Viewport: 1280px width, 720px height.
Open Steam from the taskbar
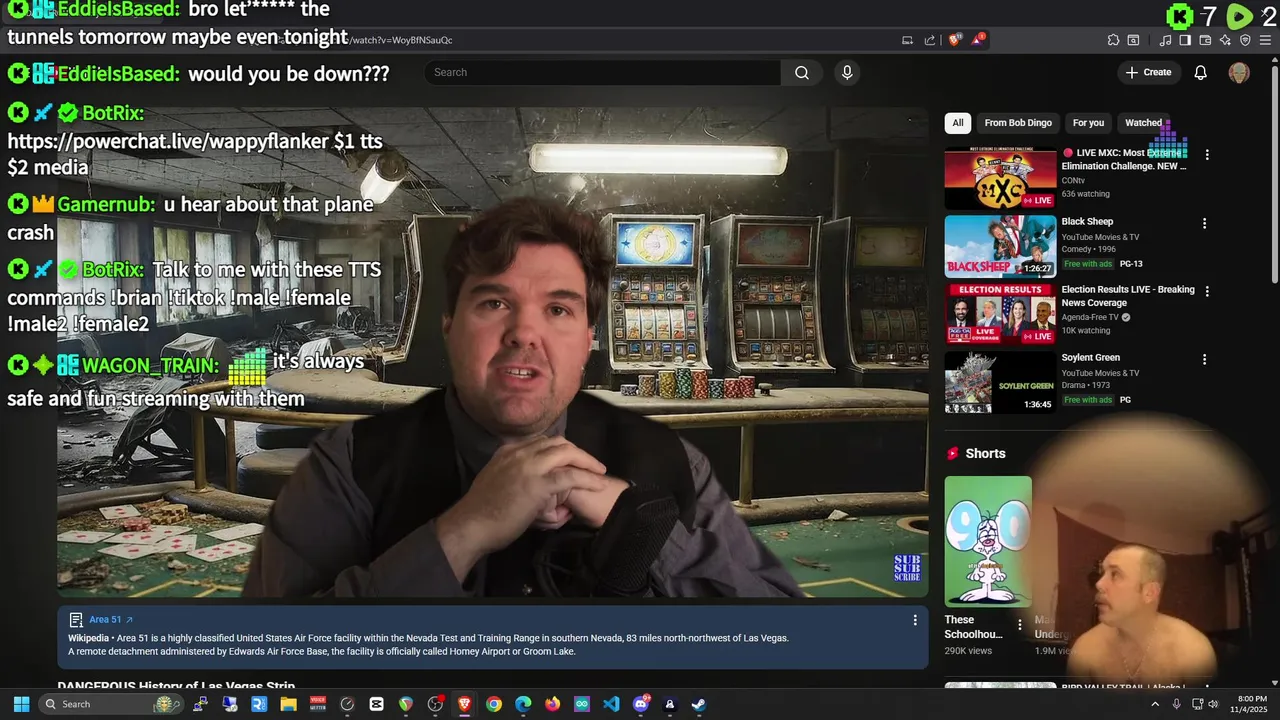pyautogui.click(x=698, y=704)
